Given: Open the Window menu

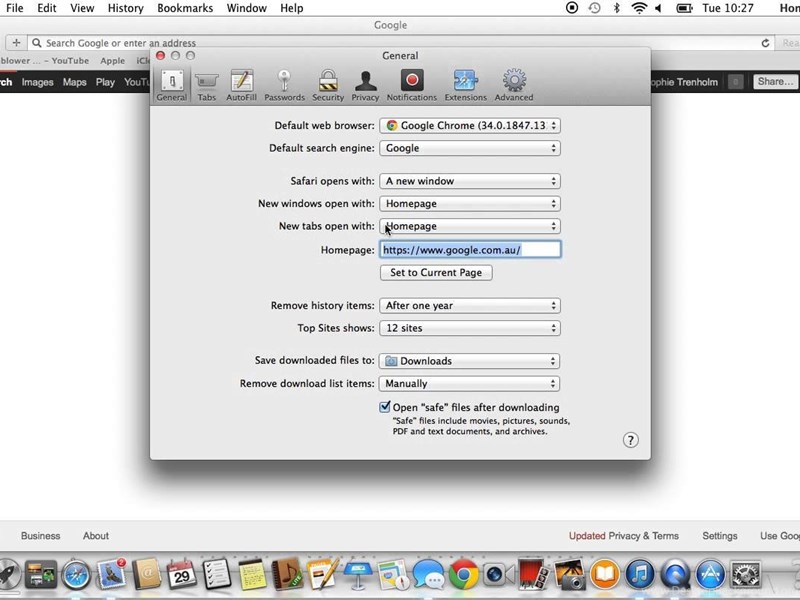Looking at the screenshot, I should tap(246, 8).
